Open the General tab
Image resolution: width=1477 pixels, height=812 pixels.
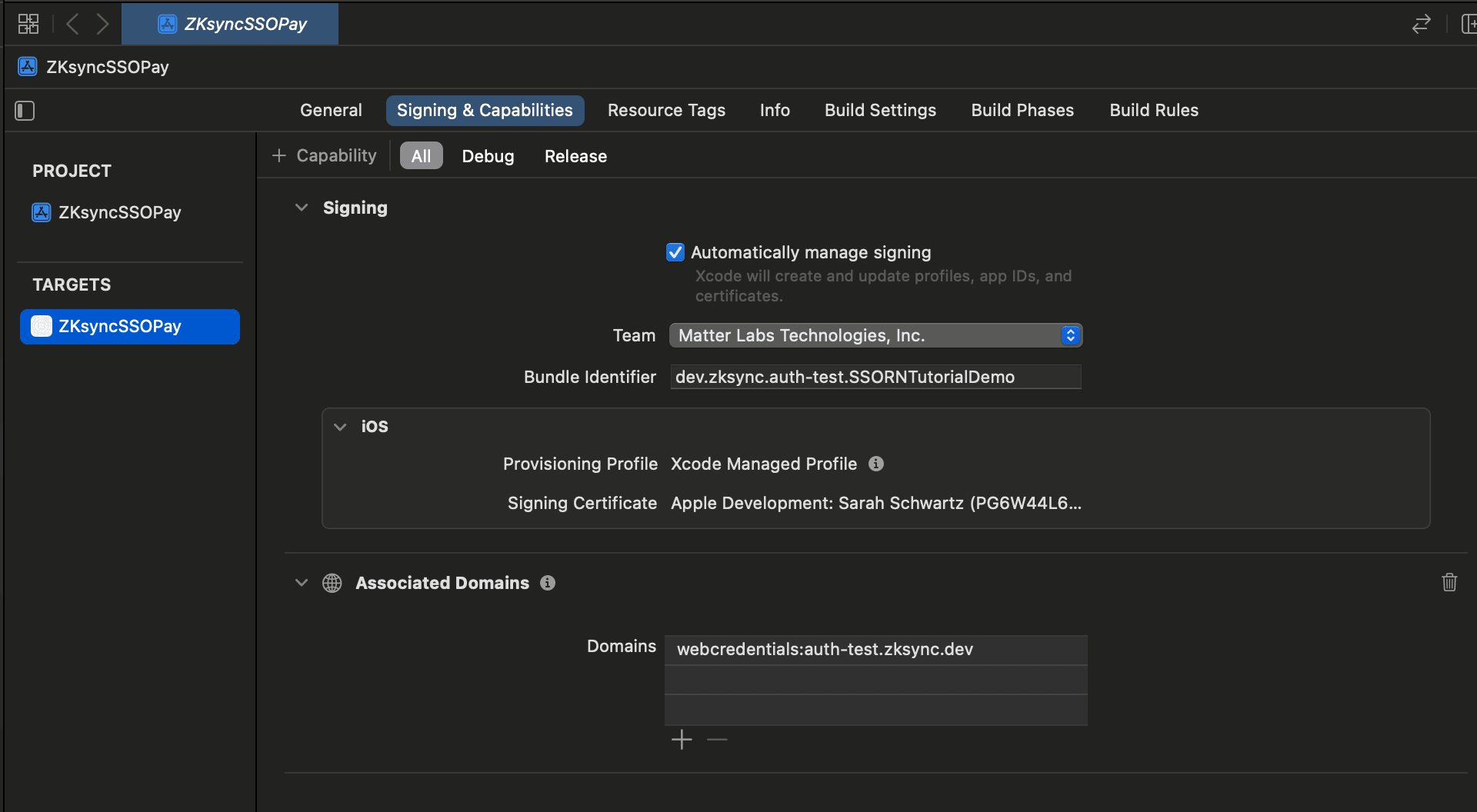[x=331, y=110]
